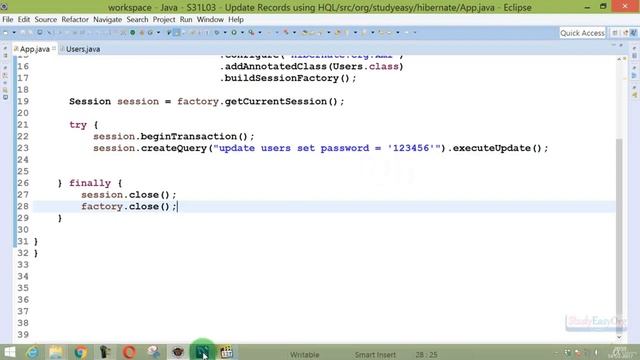Expand the Previous Annotation dropdown arrow
Viewport: 640px width, 360px height.
[x=373, y=33]
